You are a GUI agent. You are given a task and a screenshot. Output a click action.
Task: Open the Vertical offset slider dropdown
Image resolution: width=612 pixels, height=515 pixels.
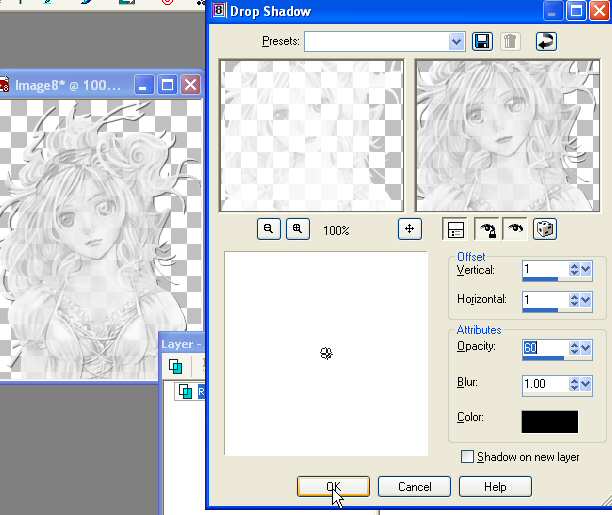tap(586, 269)
